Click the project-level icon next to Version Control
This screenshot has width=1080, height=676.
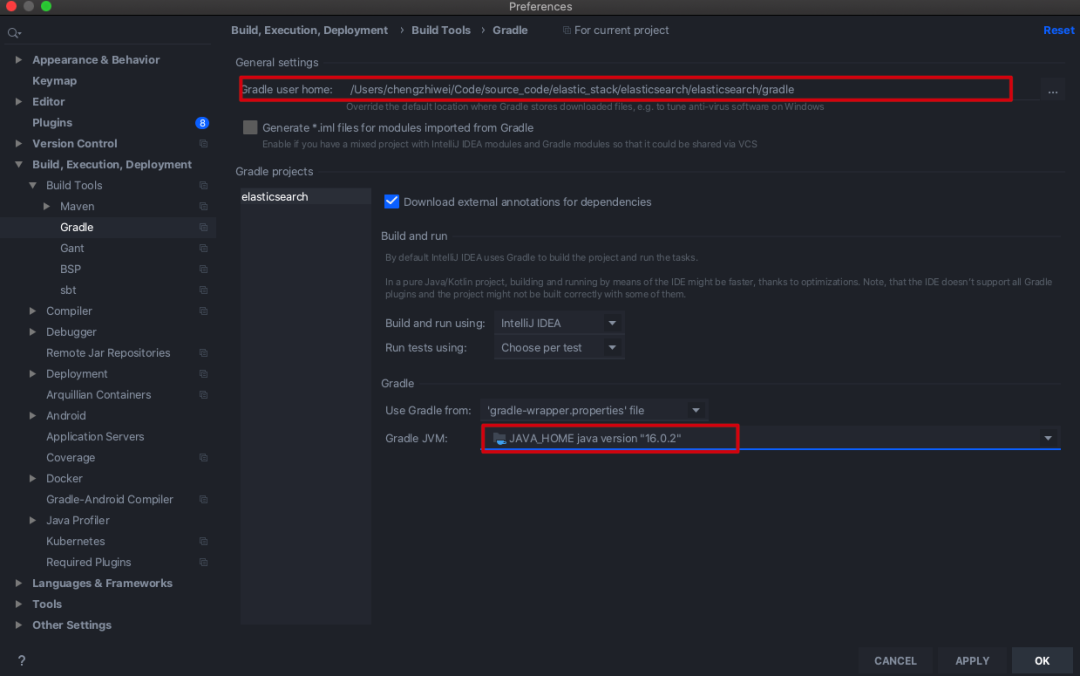[203, 143]
